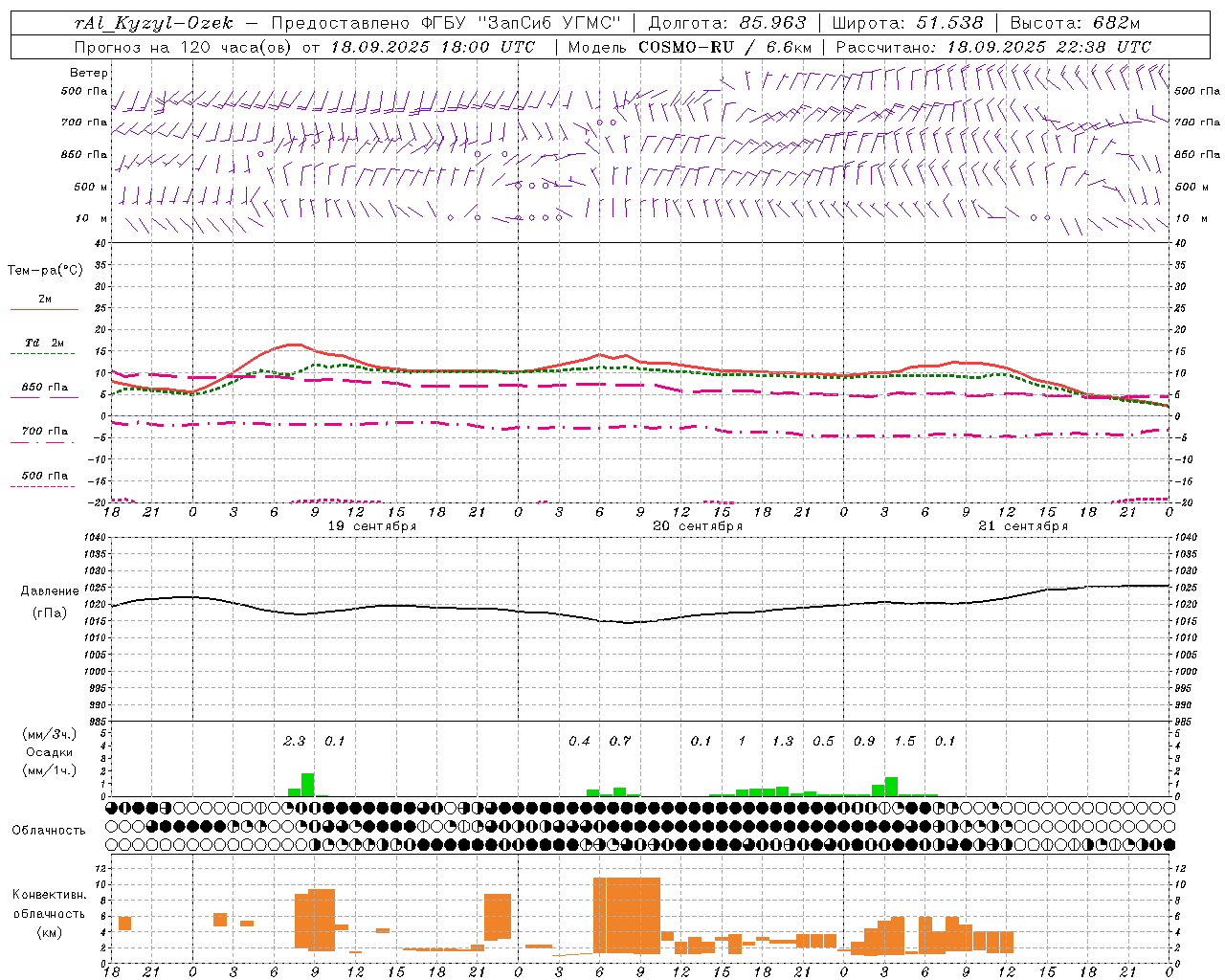1225x980 pixels.
Task: Click the 2.3 precipitation total value
Action: (294, 742)
